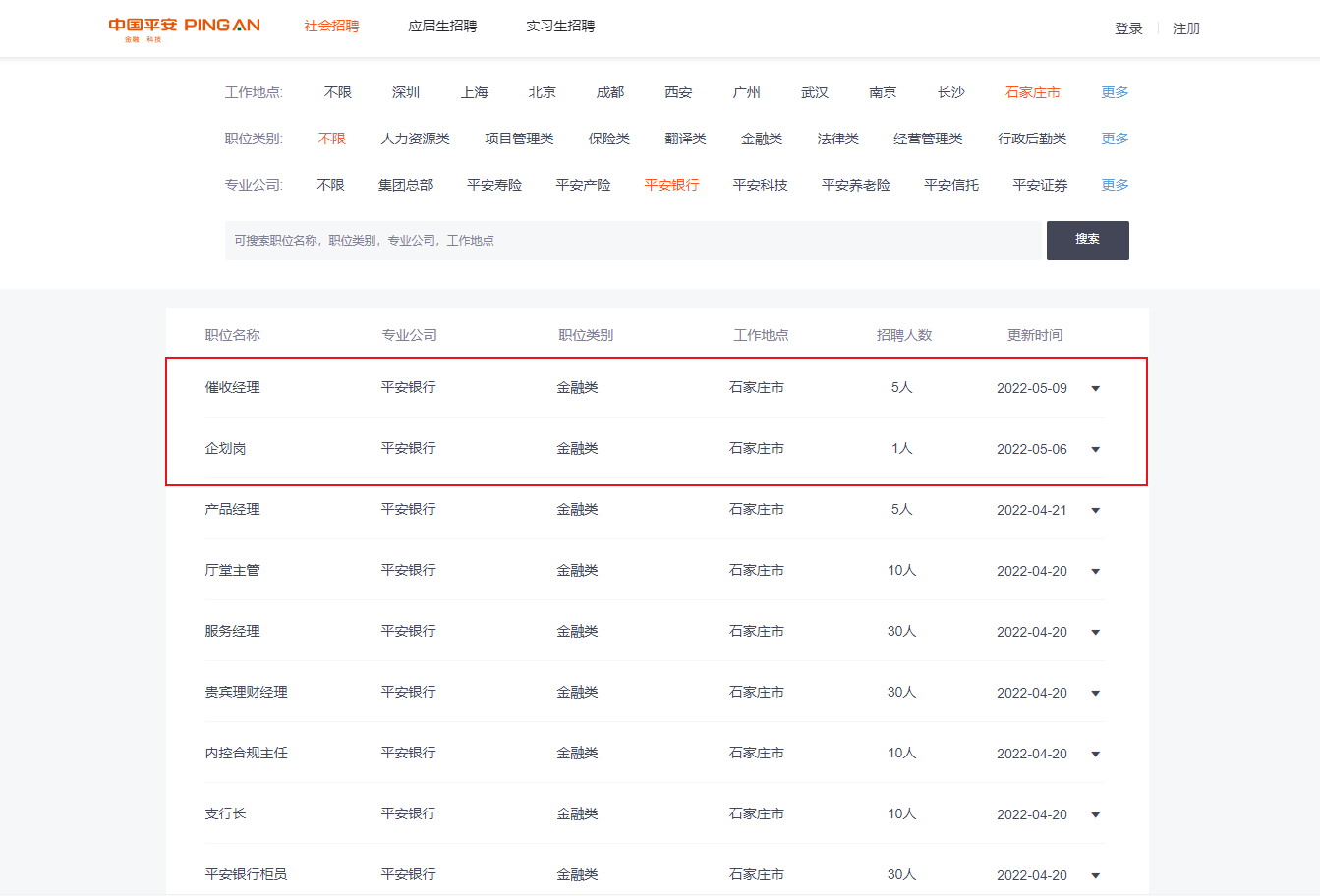Screen dimensions: 1320x896
Task: Select the 平安银行 company filter
Action: point(671,185)
